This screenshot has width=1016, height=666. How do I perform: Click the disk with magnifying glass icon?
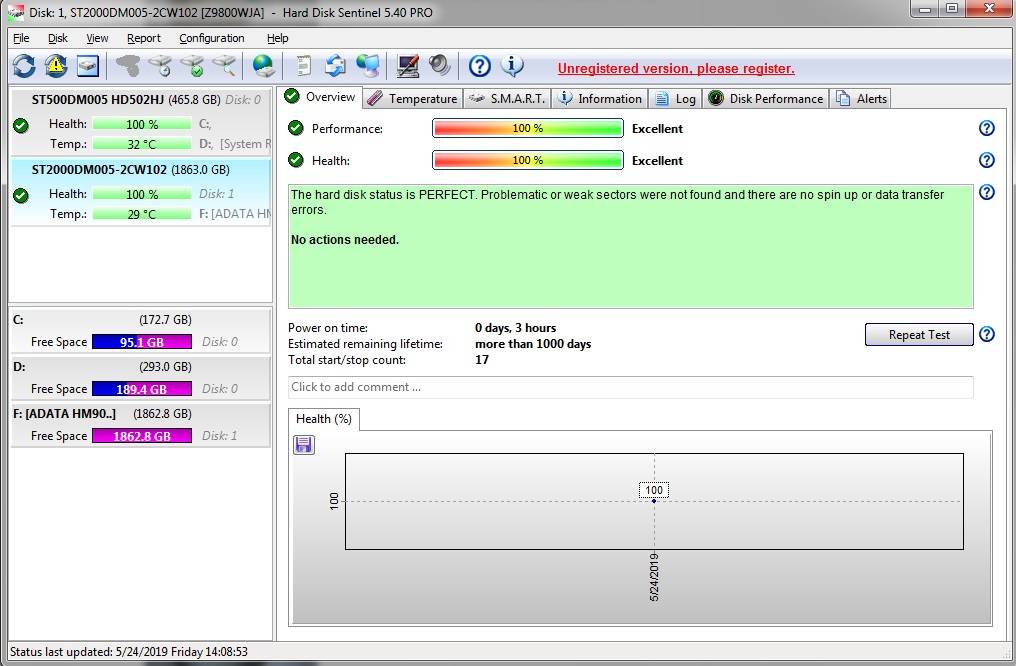224,65
